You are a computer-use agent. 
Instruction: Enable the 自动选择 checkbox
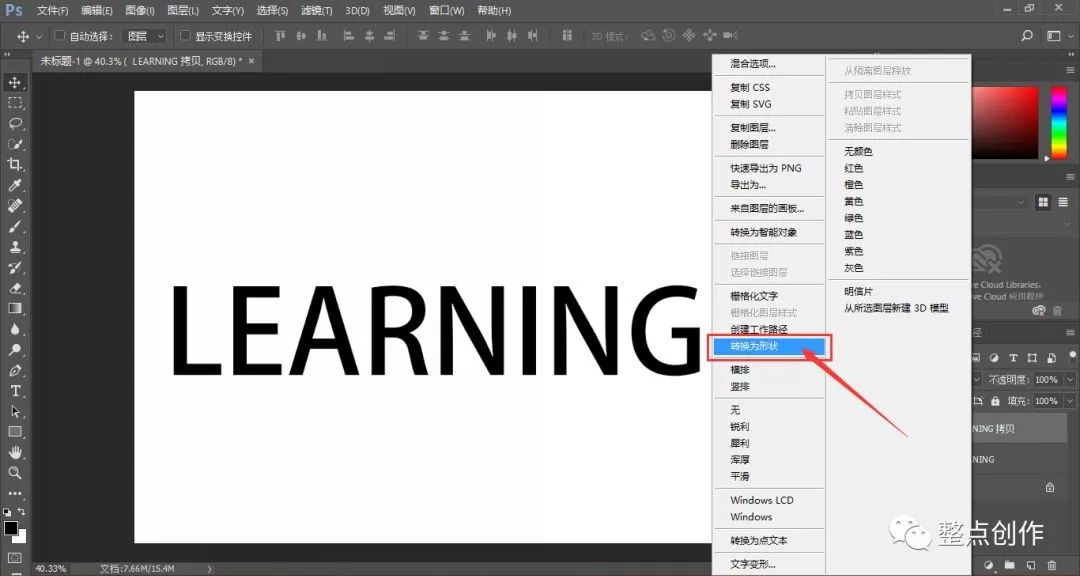59,36
